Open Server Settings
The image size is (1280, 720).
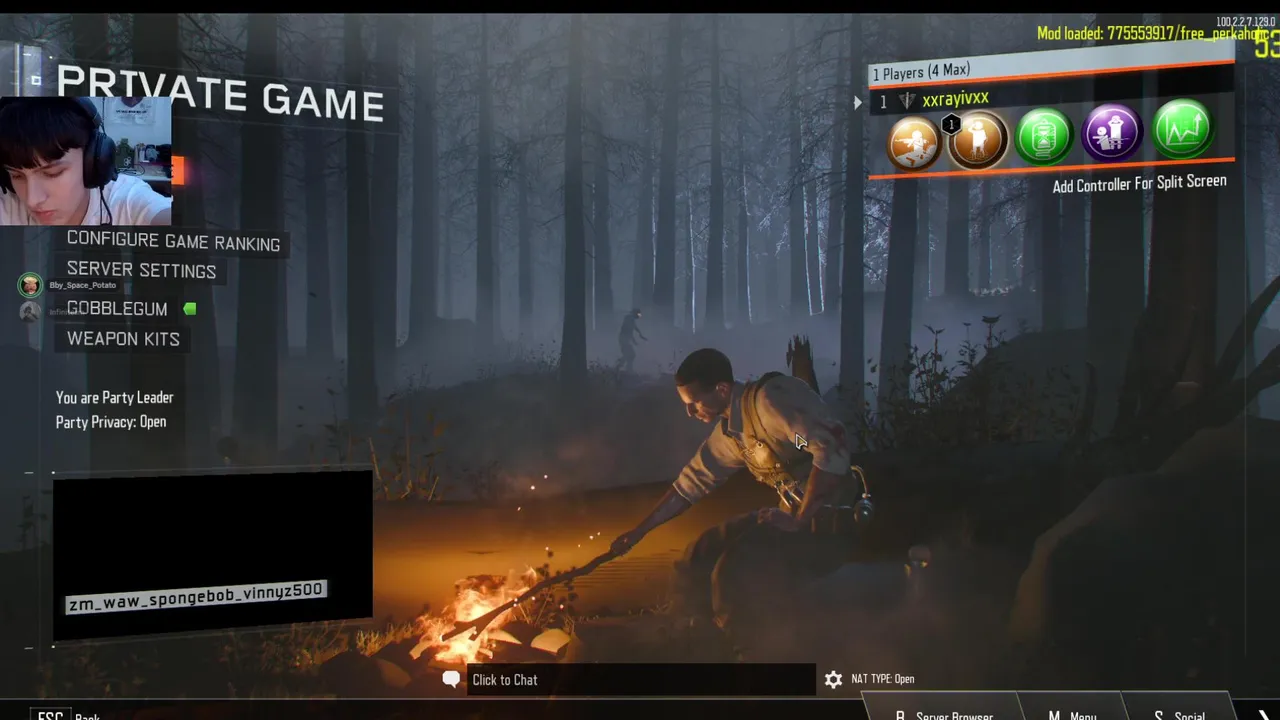[141, 270]
